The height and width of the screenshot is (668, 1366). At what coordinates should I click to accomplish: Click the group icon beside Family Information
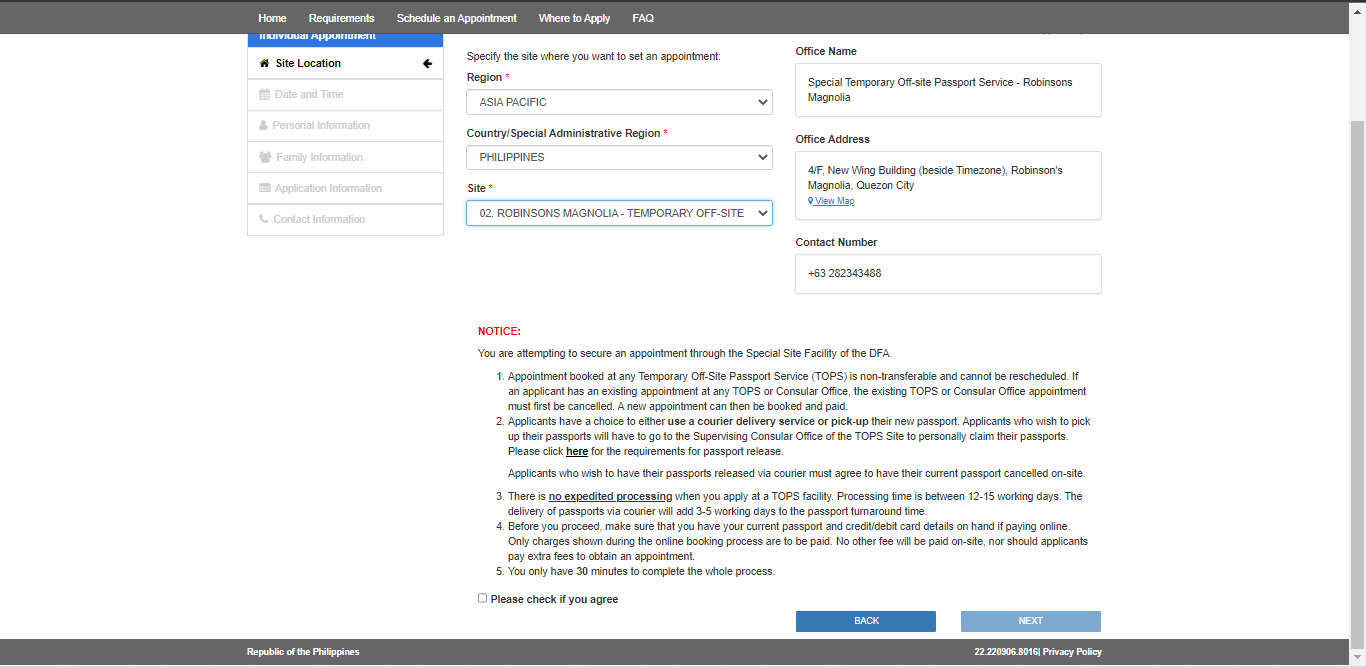[x=265, y=158]
